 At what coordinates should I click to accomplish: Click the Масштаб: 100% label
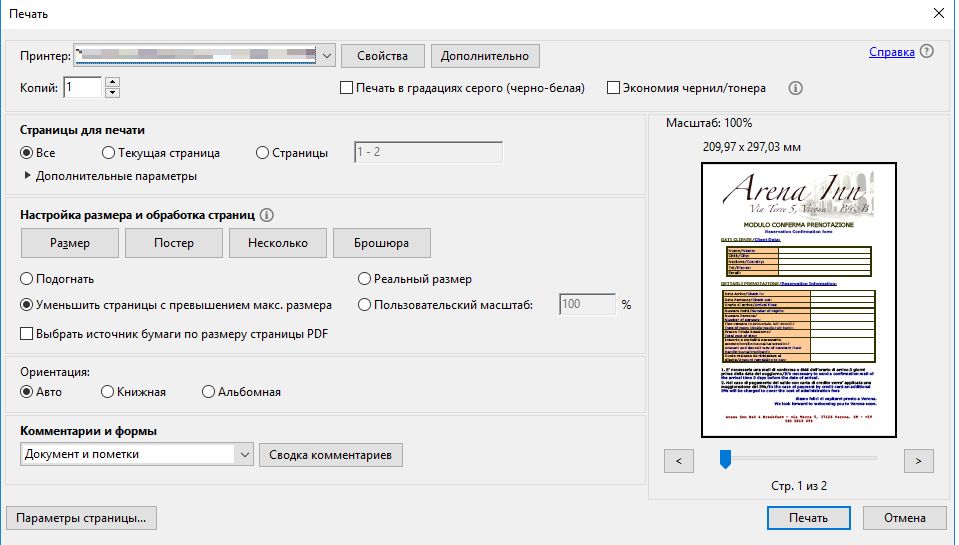tap(709, 123)
